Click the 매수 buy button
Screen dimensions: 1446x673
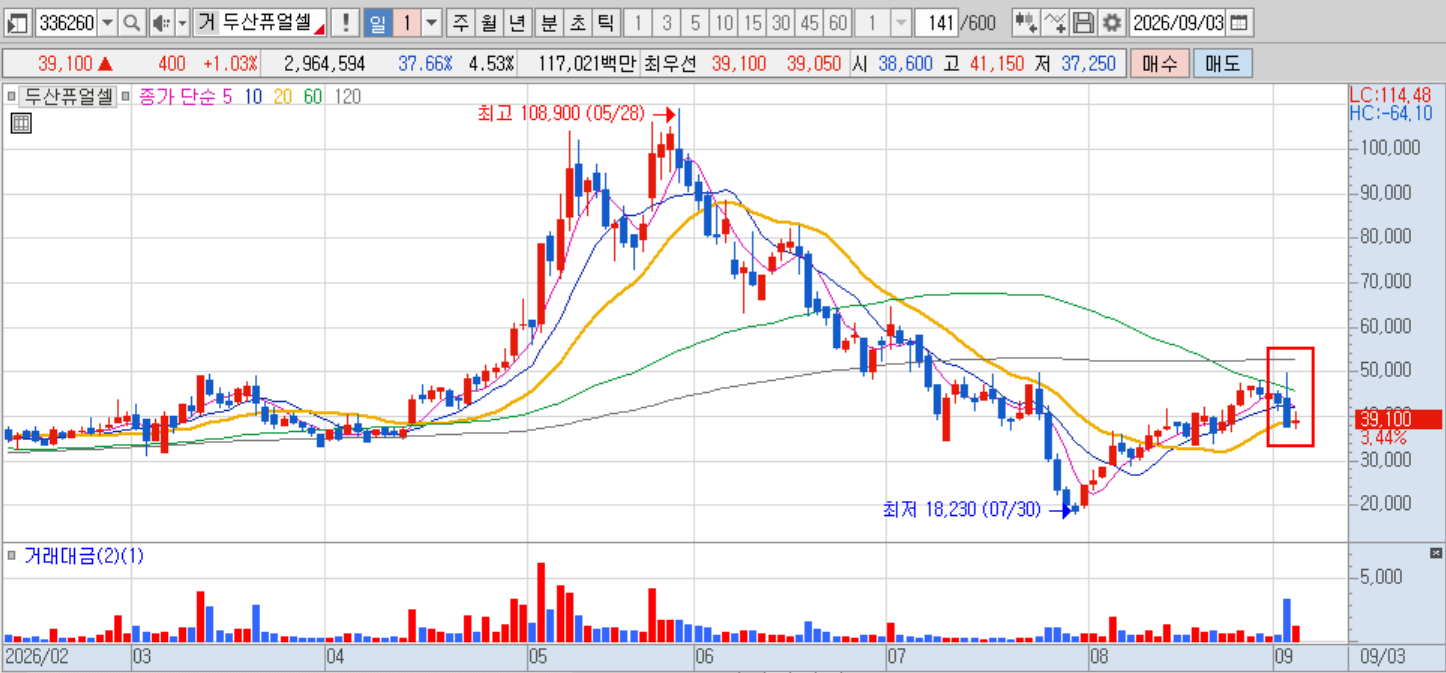[x=1160, y=64]
